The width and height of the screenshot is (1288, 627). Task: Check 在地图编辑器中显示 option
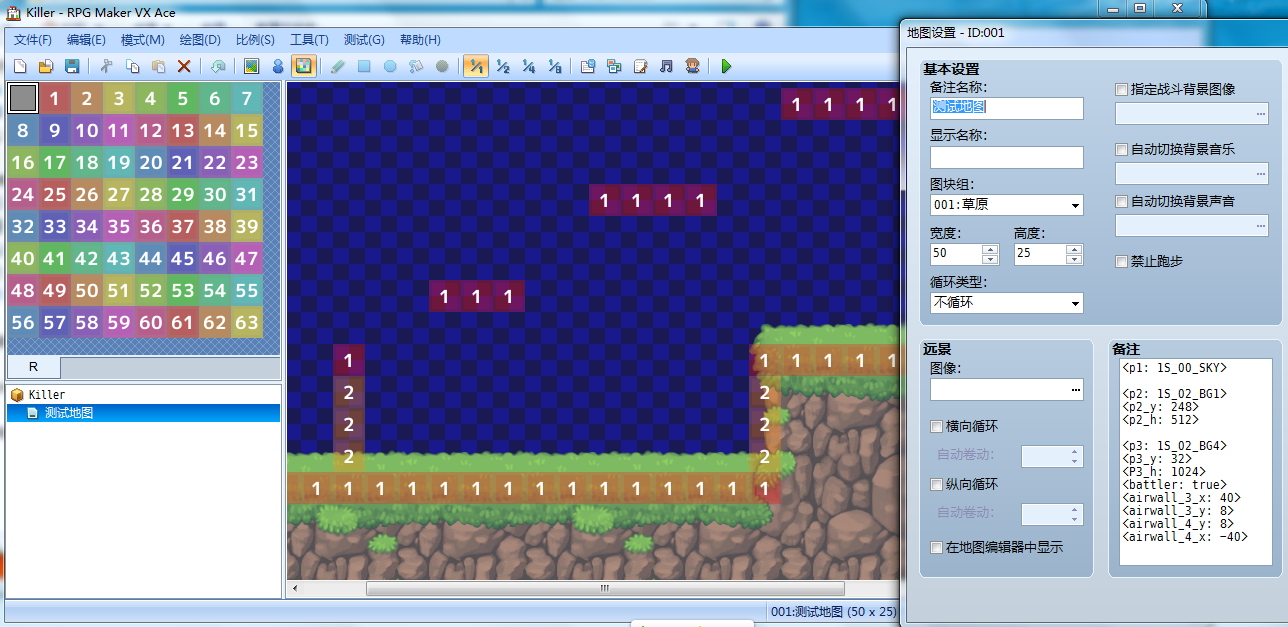pyautogui.click(x=937, y=547)
